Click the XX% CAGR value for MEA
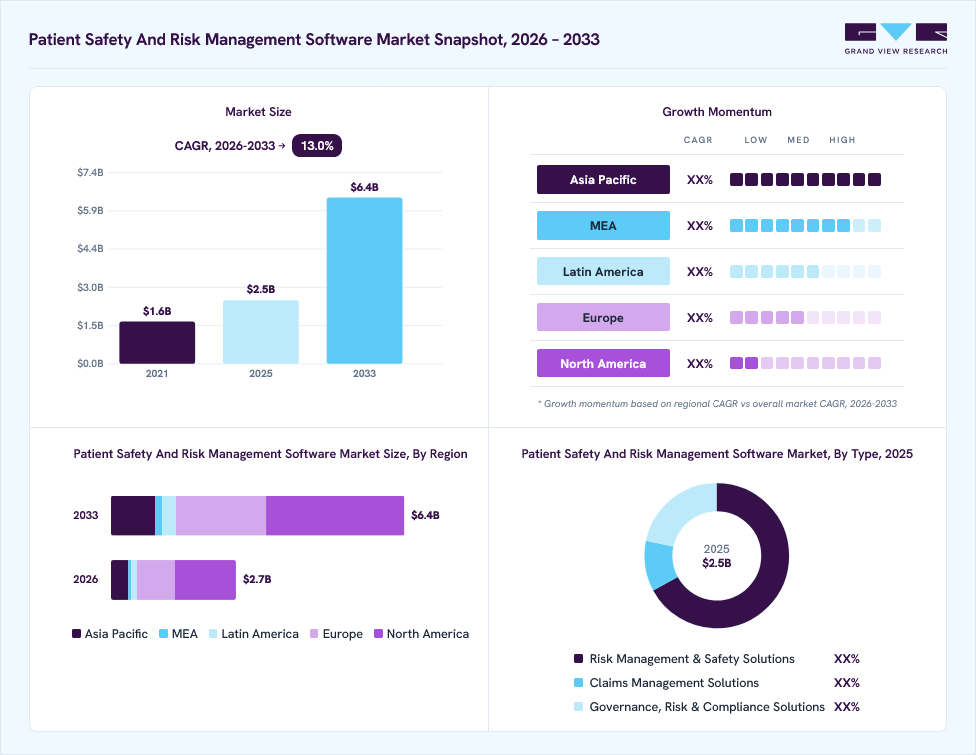Viewport: 976px width, 755px height. pyautogui.click(x=700, y=226)
